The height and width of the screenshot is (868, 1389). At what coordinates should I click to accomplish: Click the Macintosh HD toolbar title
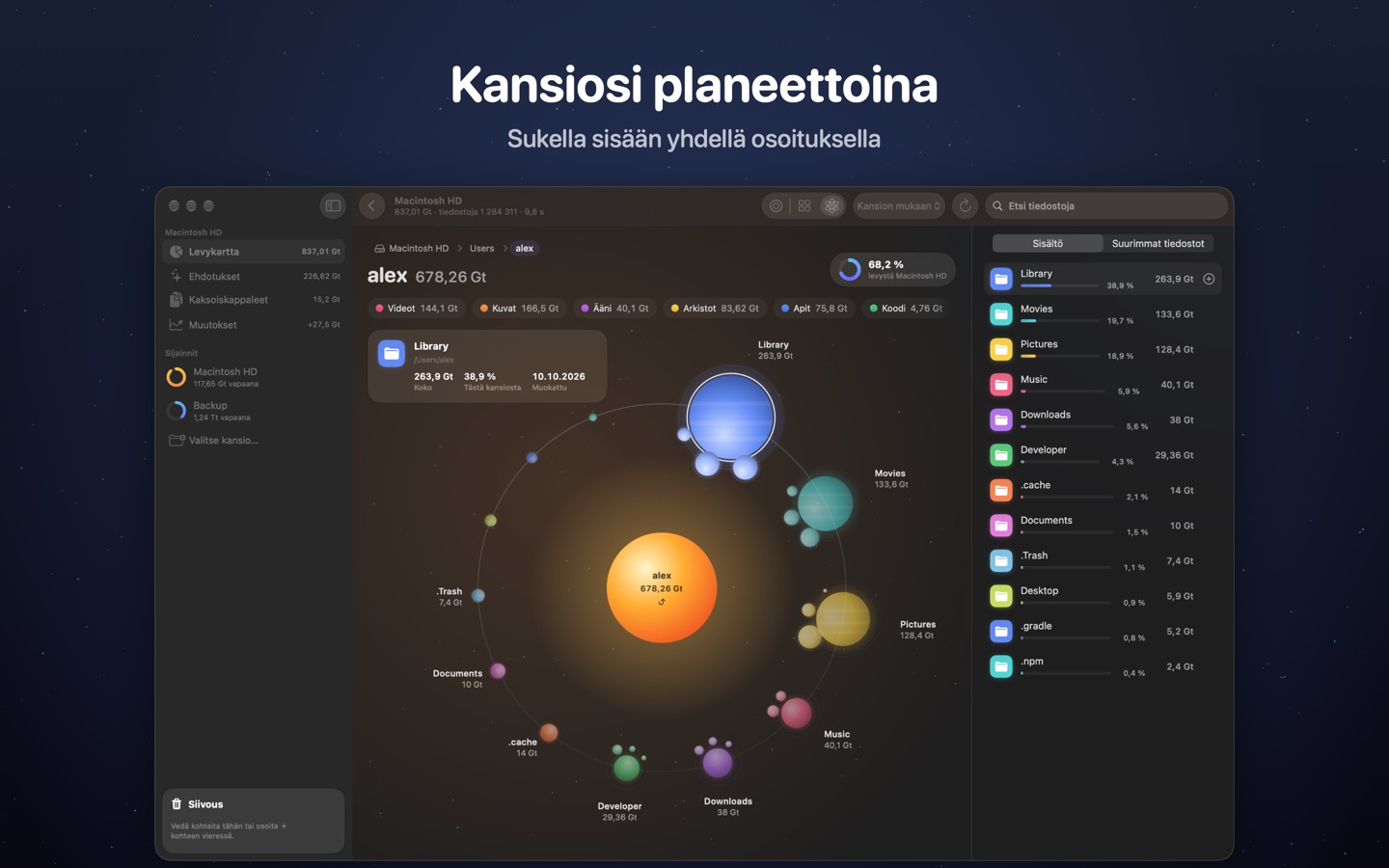(427, 201)
